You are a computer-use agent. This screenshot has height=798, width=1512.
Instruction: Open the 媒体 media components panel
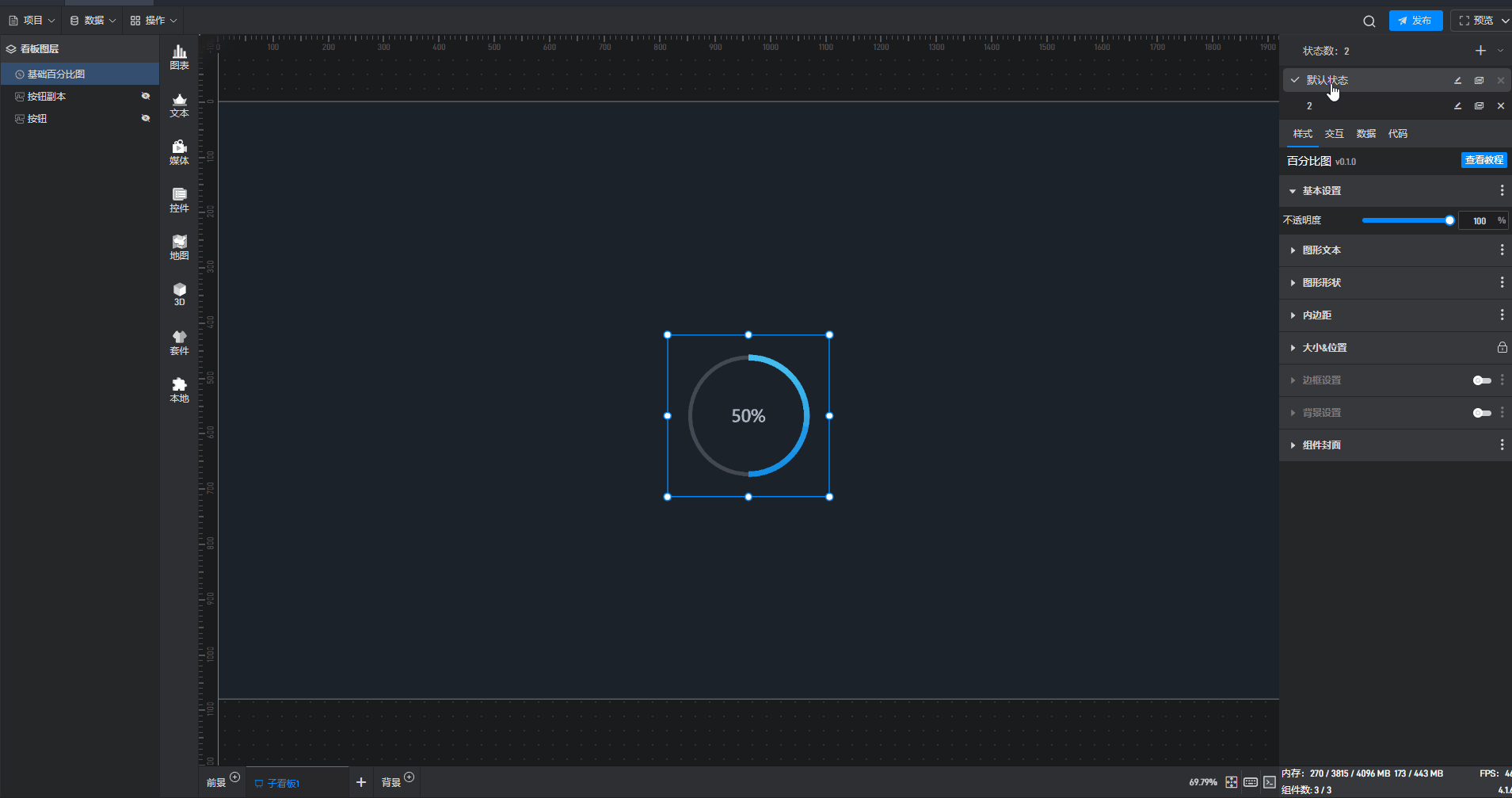click(x=180, y=152)
